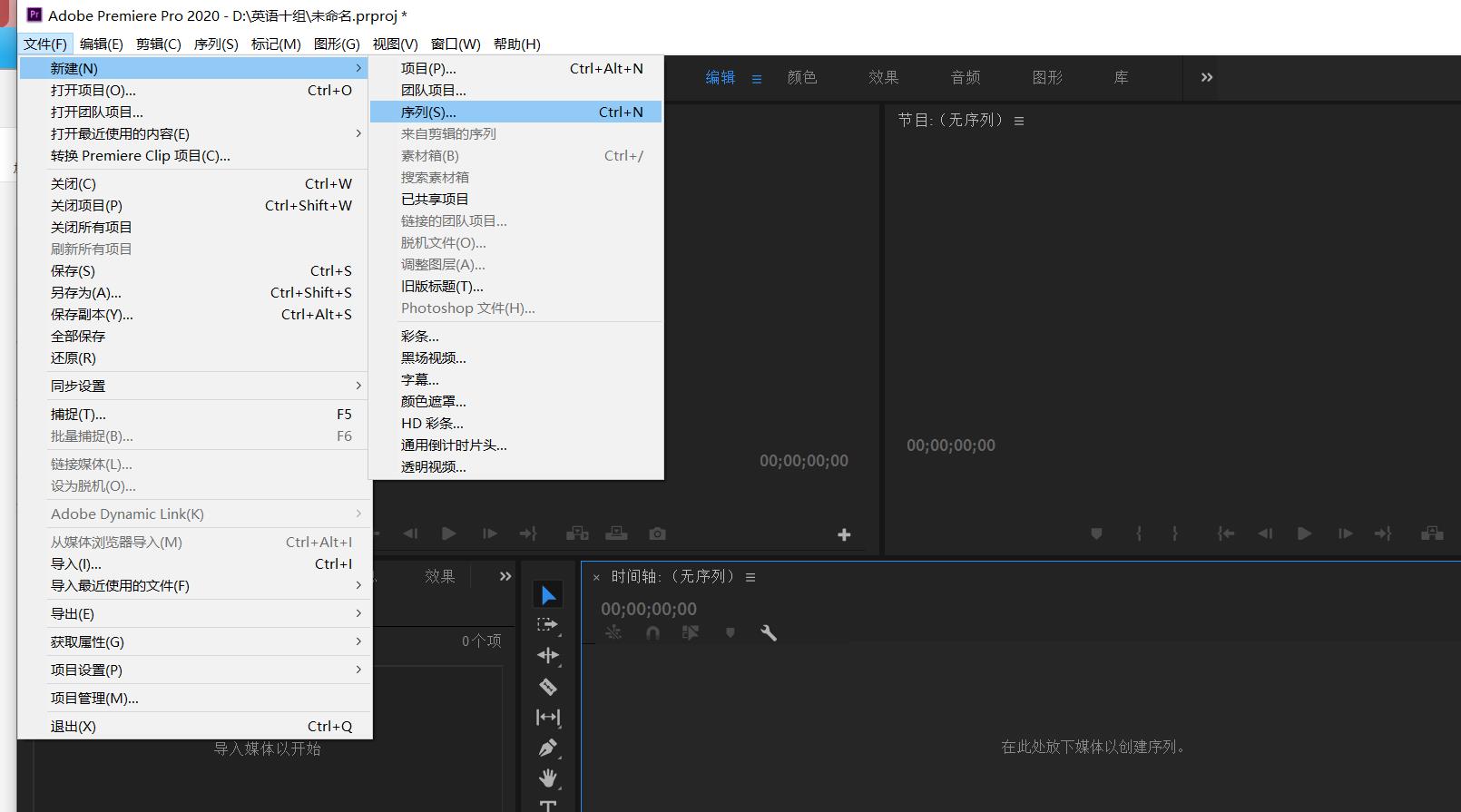Step back one frame in program monitor
Viewport: 1461px width, 812px height.
[1265, 533]
